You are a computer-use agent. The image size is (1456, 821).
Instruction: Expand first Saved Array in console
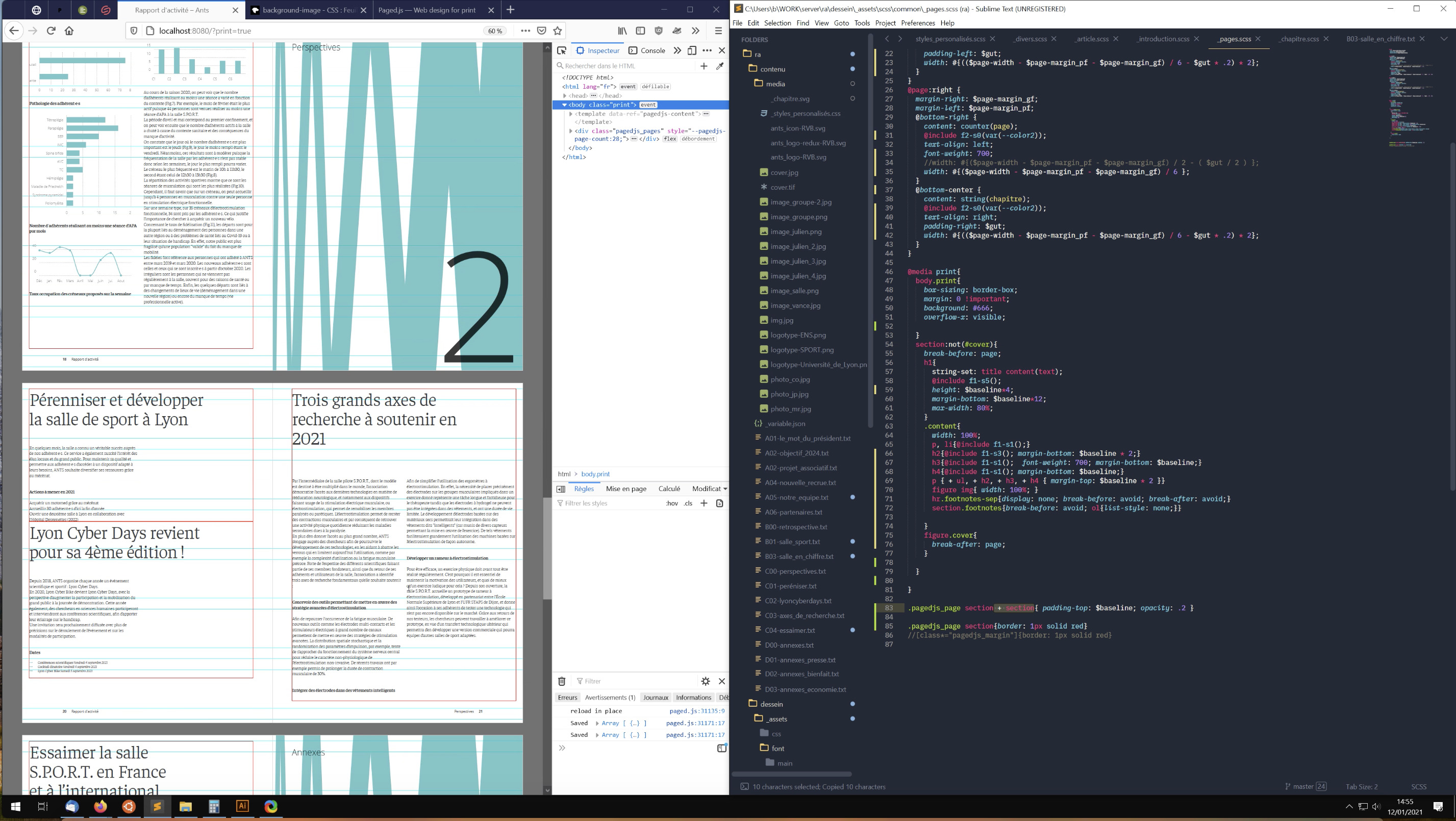click(597, 723)
